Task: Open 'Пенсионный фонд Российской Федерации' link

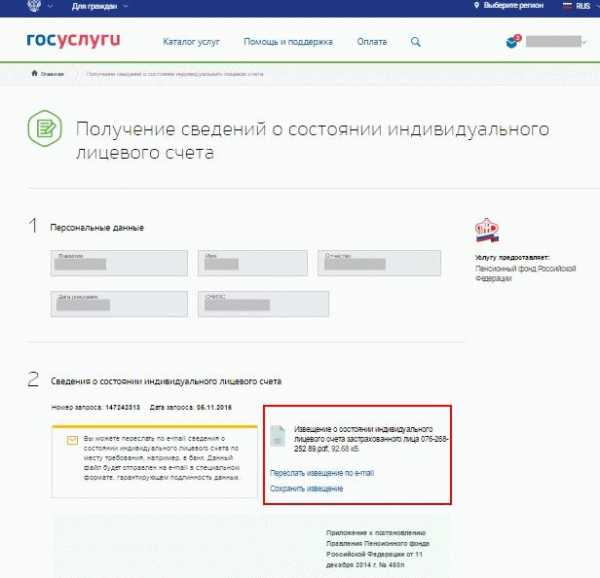Action: (x=525, y=273)
